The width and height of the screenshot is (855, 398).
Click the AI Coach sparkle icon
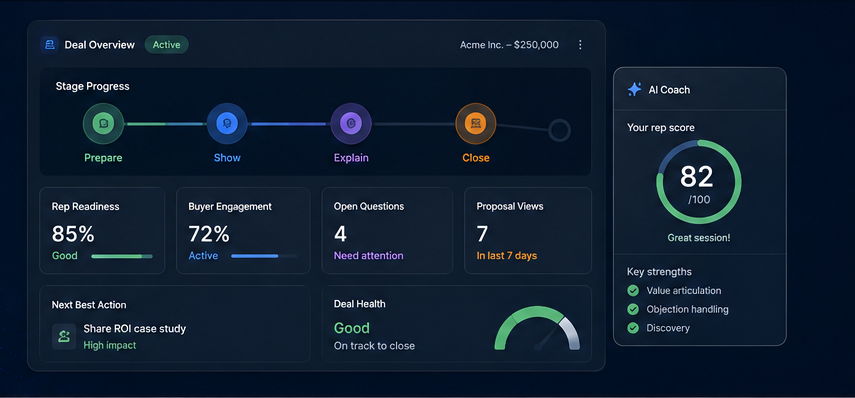634,89
